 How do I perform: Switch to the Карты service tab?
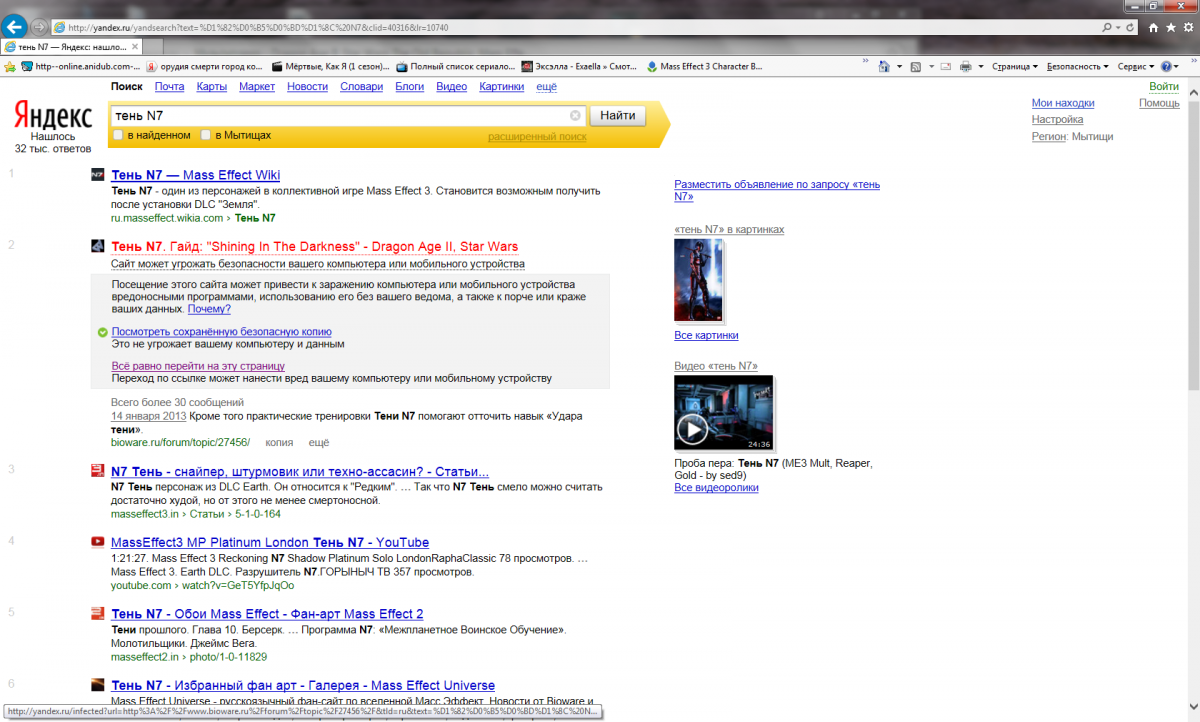pos(212,87)
